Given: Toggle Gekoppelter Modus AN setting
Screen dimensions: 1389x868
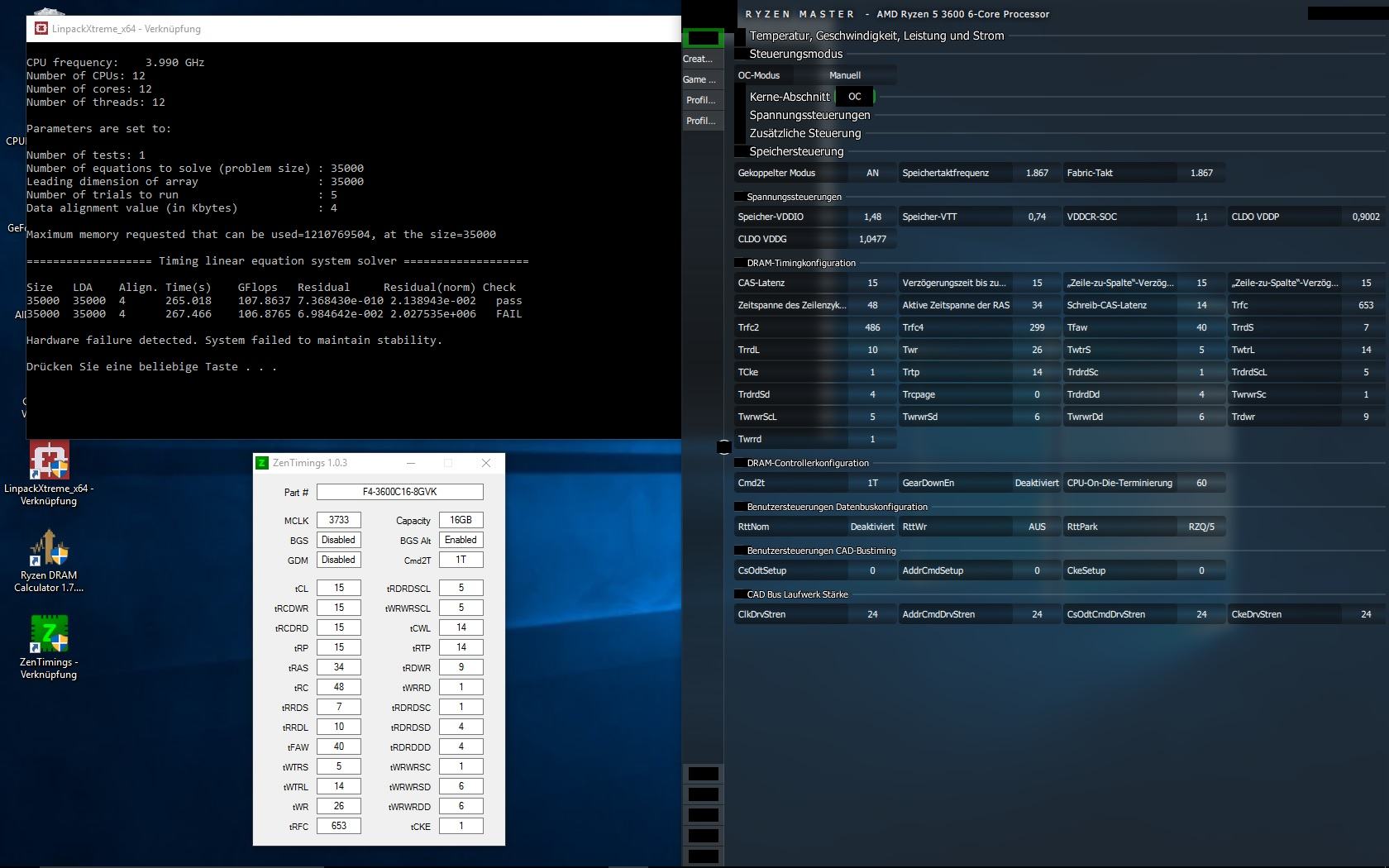Looking at the screenshot, I should (872, 173).
